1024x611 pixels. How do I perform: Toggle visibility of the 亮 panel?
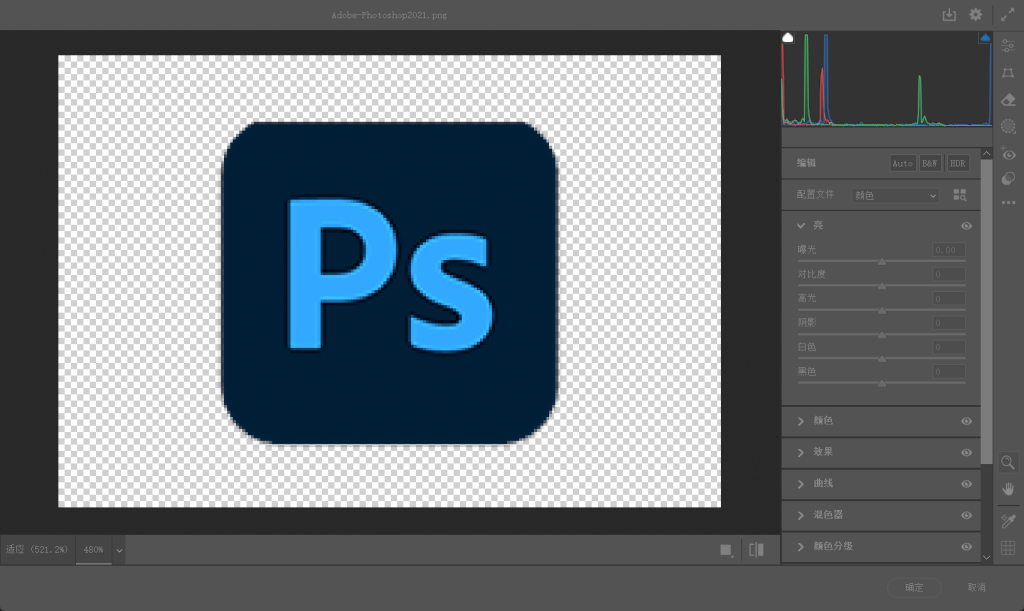click(x=966, y=226)
